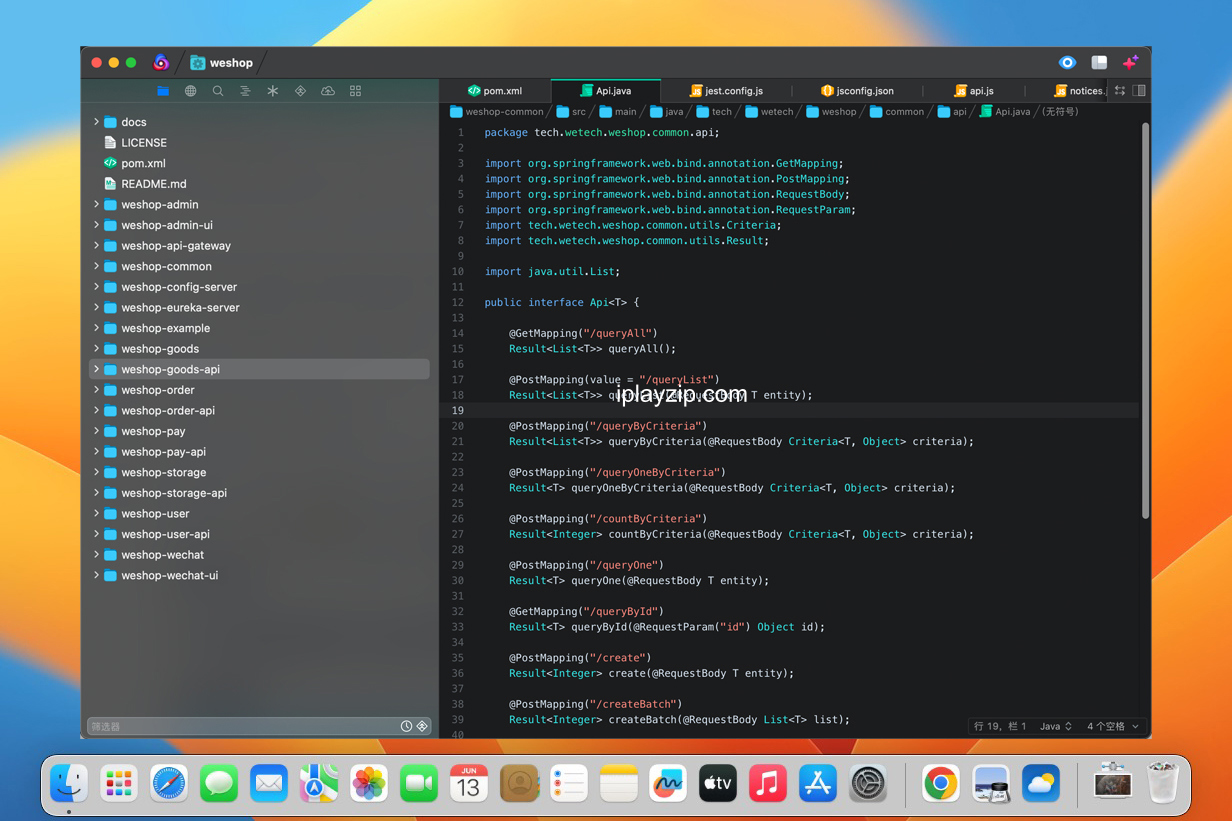Screen dimensions: 1232x821
Task: Open the Java language dropdown in status bar
Action: [1056, 726]
